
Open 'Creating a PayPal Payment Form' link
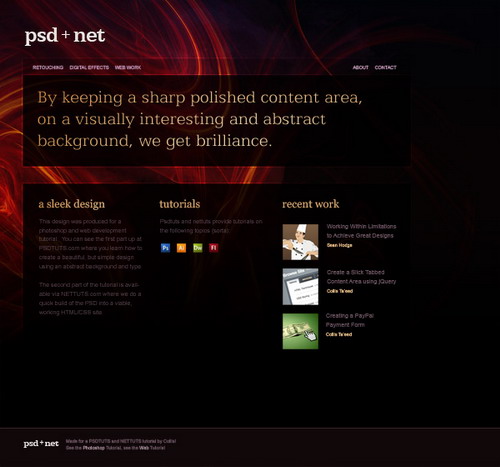point(350,320)
